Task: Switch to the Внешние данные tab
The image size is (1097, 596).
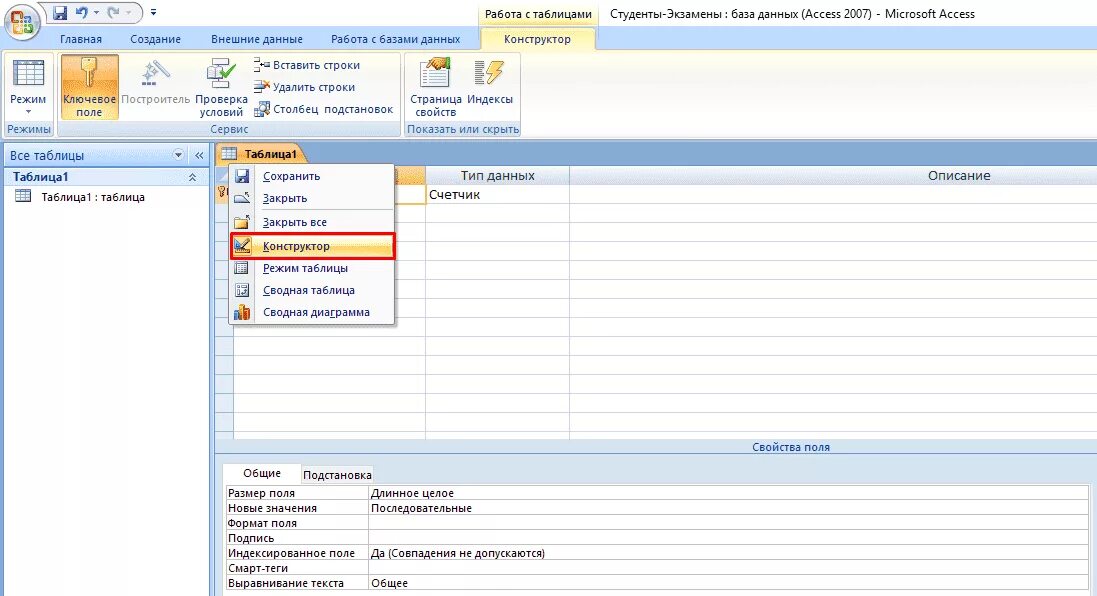Action: pyautogui.click(x=257, y=39)
